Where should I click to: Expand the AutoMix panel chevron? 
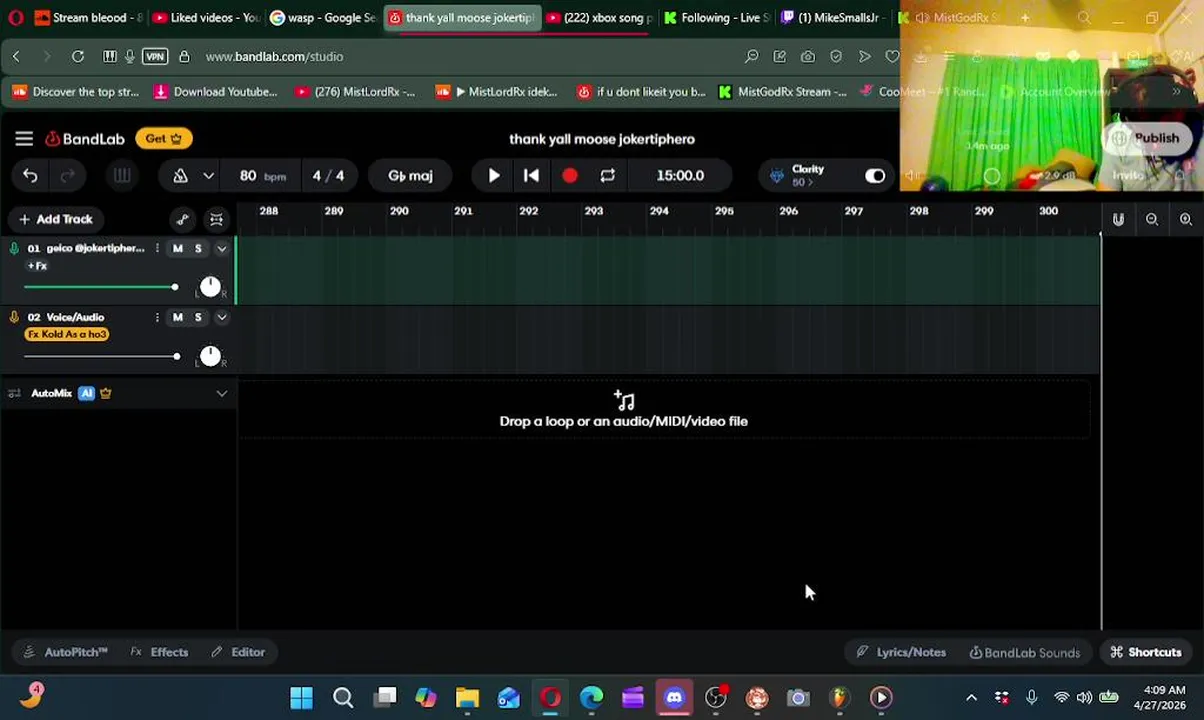click(x=222, y=394)
